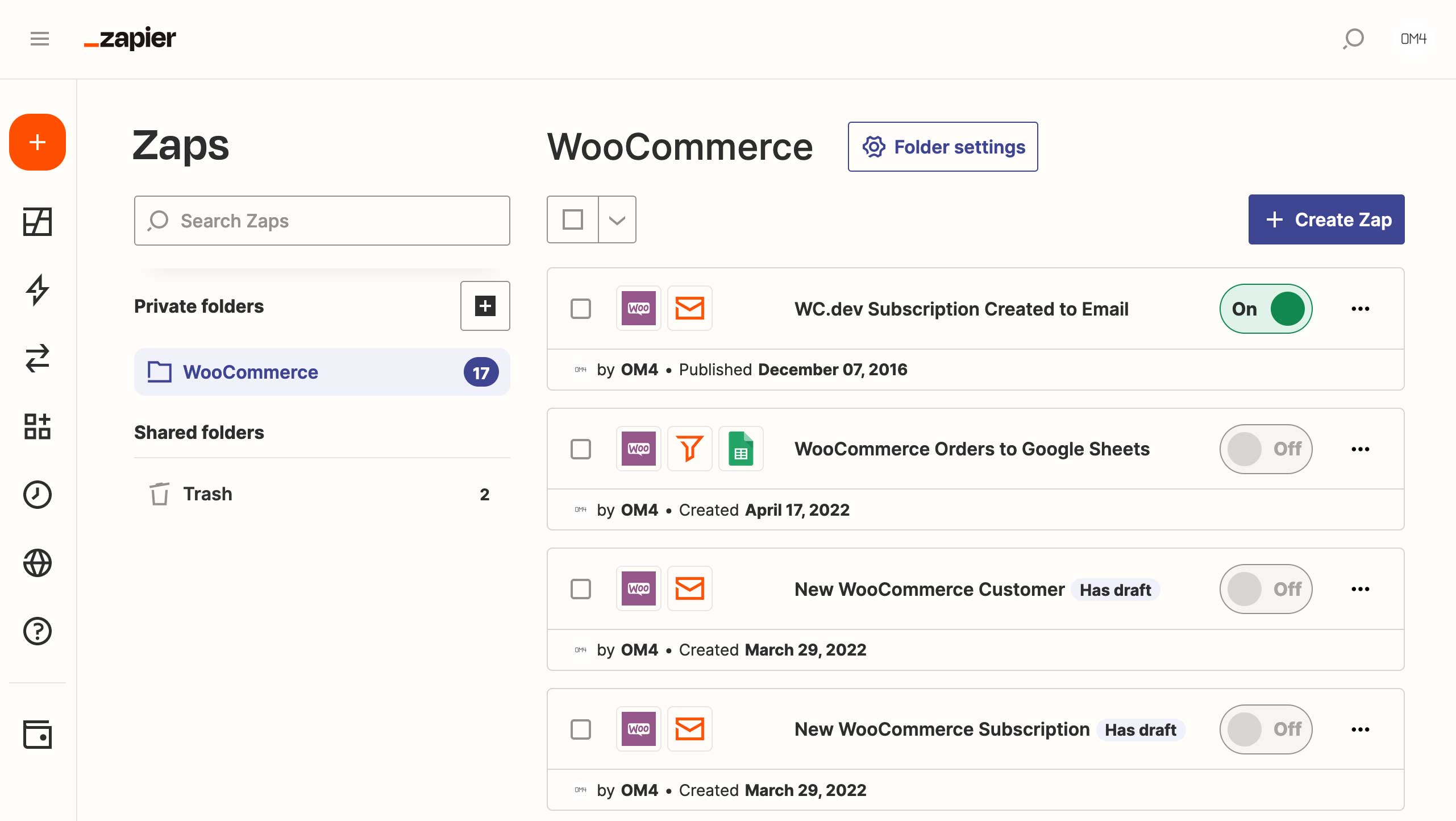The width and height of the screenshot is (1456, 821).
Task: Open the Zaps lightning icon in sidebar
Action: click(37, 290)
